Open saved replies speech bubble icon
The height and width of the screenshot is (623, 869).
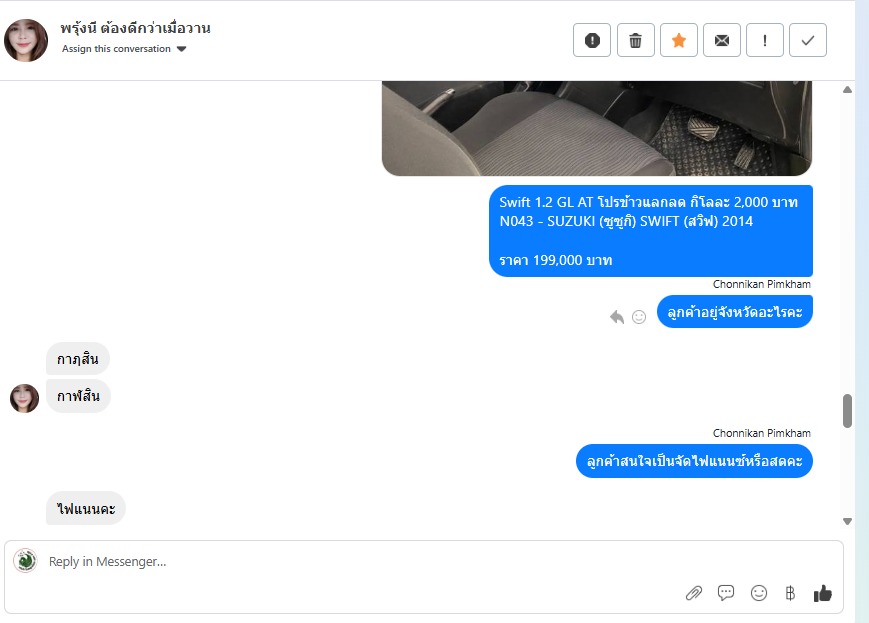(726, 593)
